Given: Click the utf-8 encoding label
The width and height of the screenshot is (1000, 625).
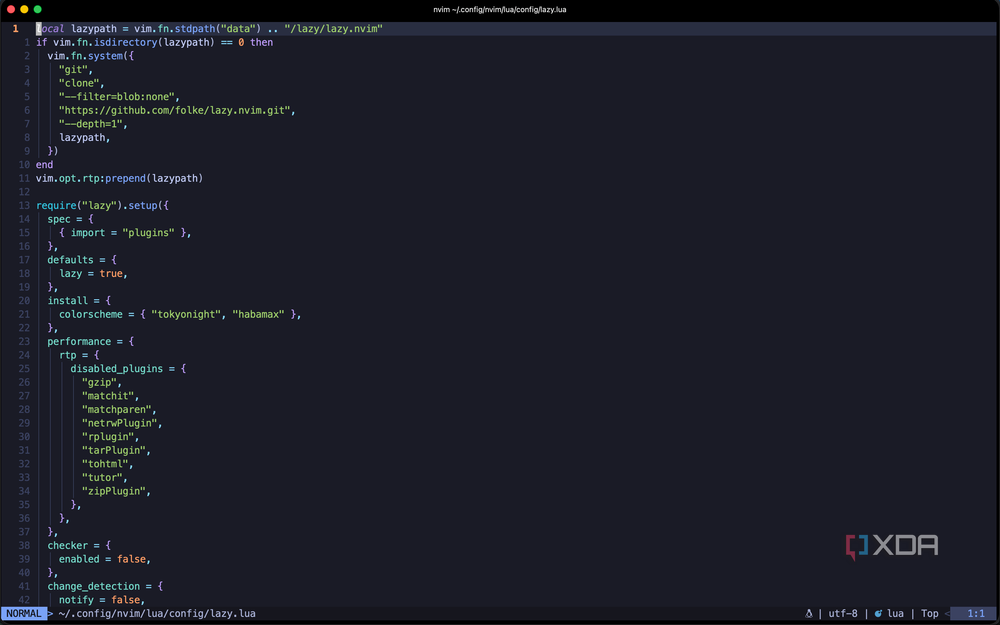Looking at the screenshot, I should tap(843, 614).
